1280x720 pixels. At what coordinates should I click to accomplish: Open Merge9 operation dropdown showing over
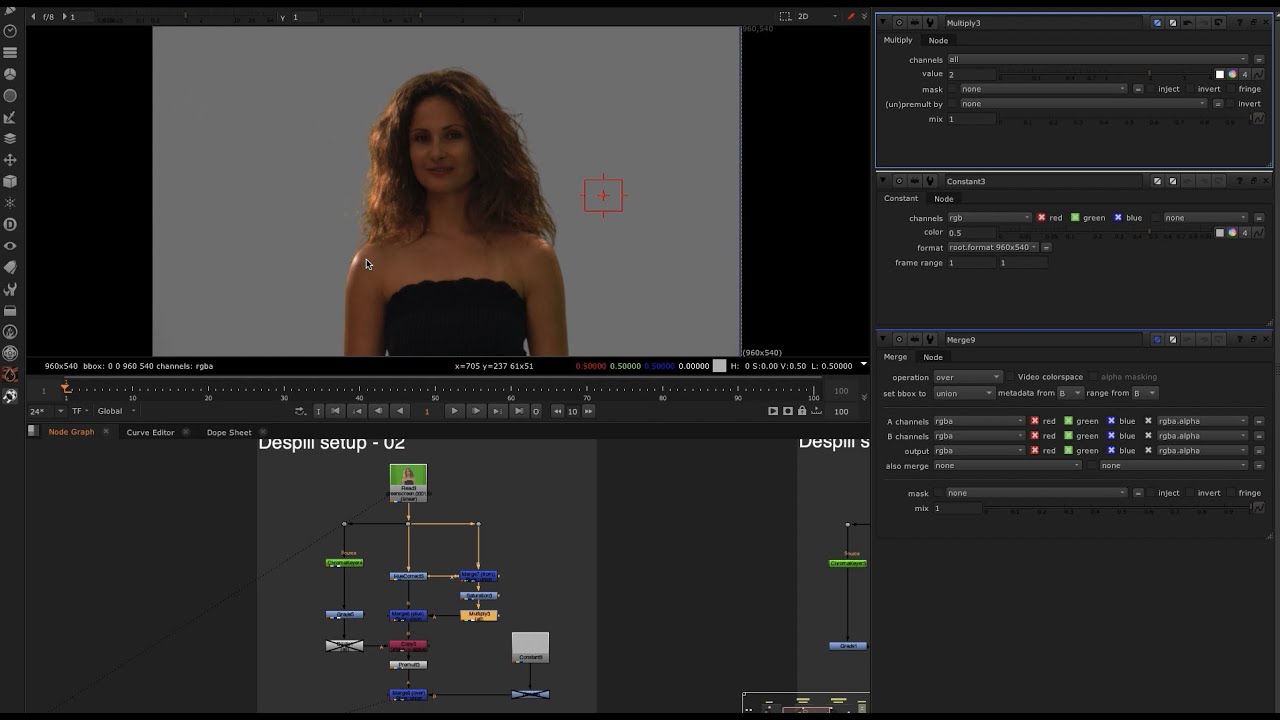pos(967,377)
